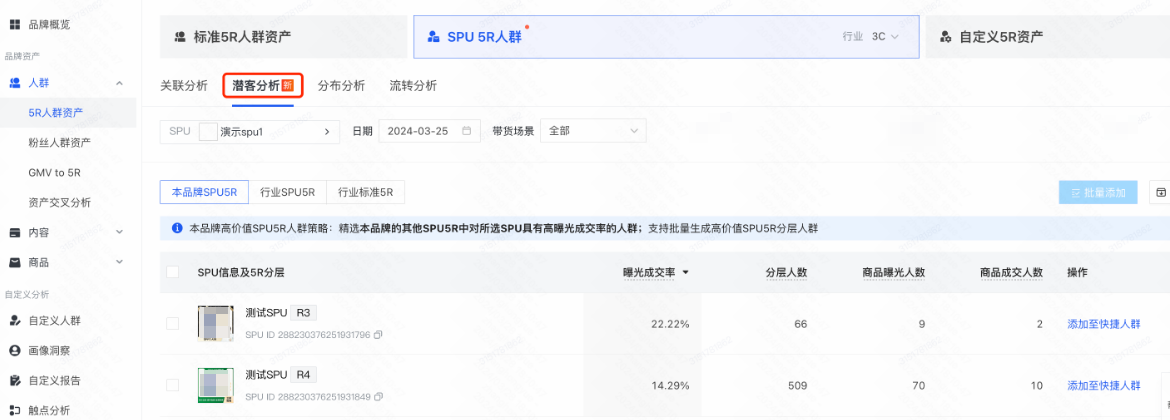The height and width of the screenshot is (420, 1170).
Task: Select 行业标准5R segment tab
Action: tap(366, 192)
